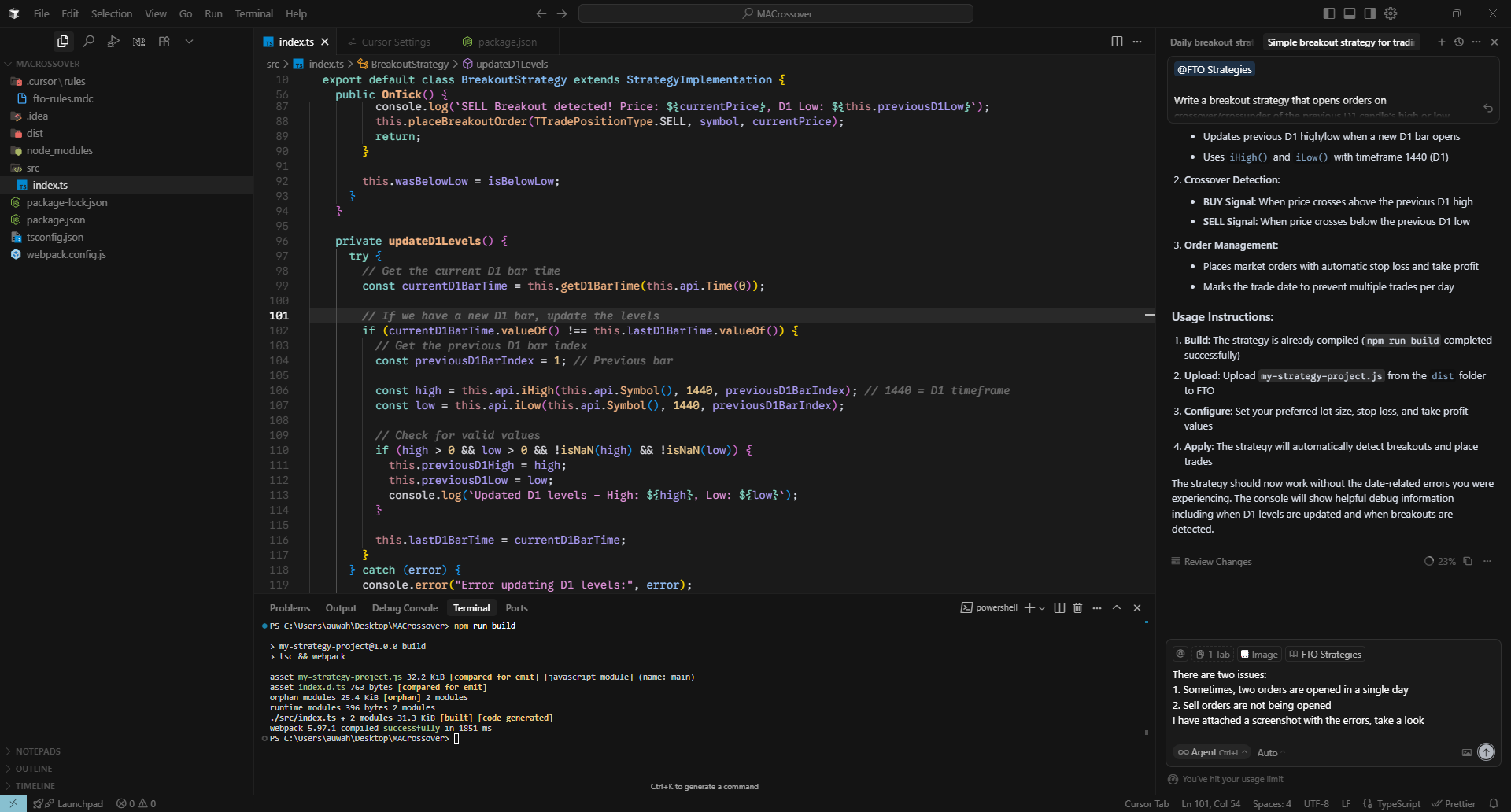Click the TypeScript language mode in status bar
The width and height of the screenshot is (1511, 812).
(x=1398, y=804)
